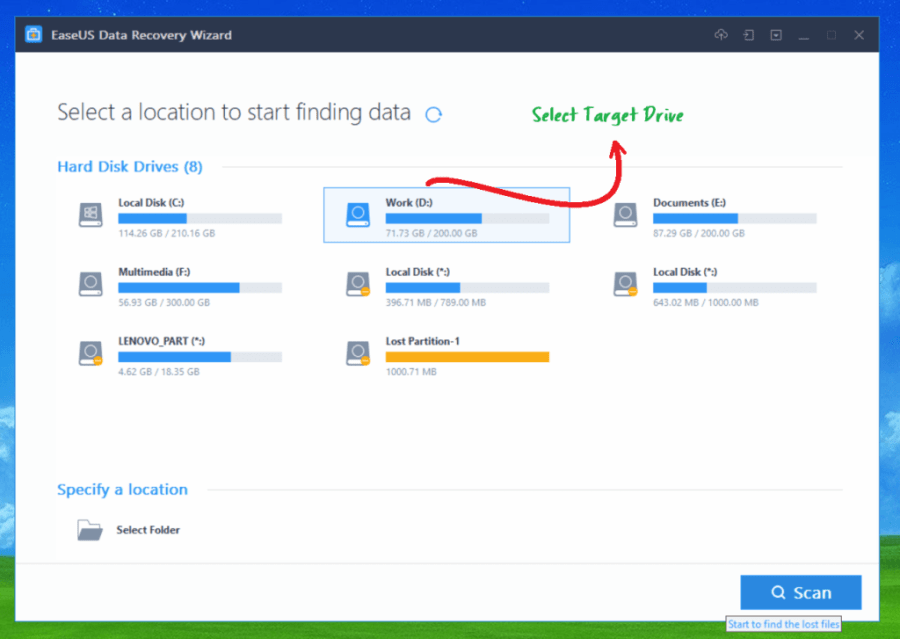Click the Multimedia (F:) usage bar
Image resolution: width=900 pixels, height=639 pixels.
point(200,288)
